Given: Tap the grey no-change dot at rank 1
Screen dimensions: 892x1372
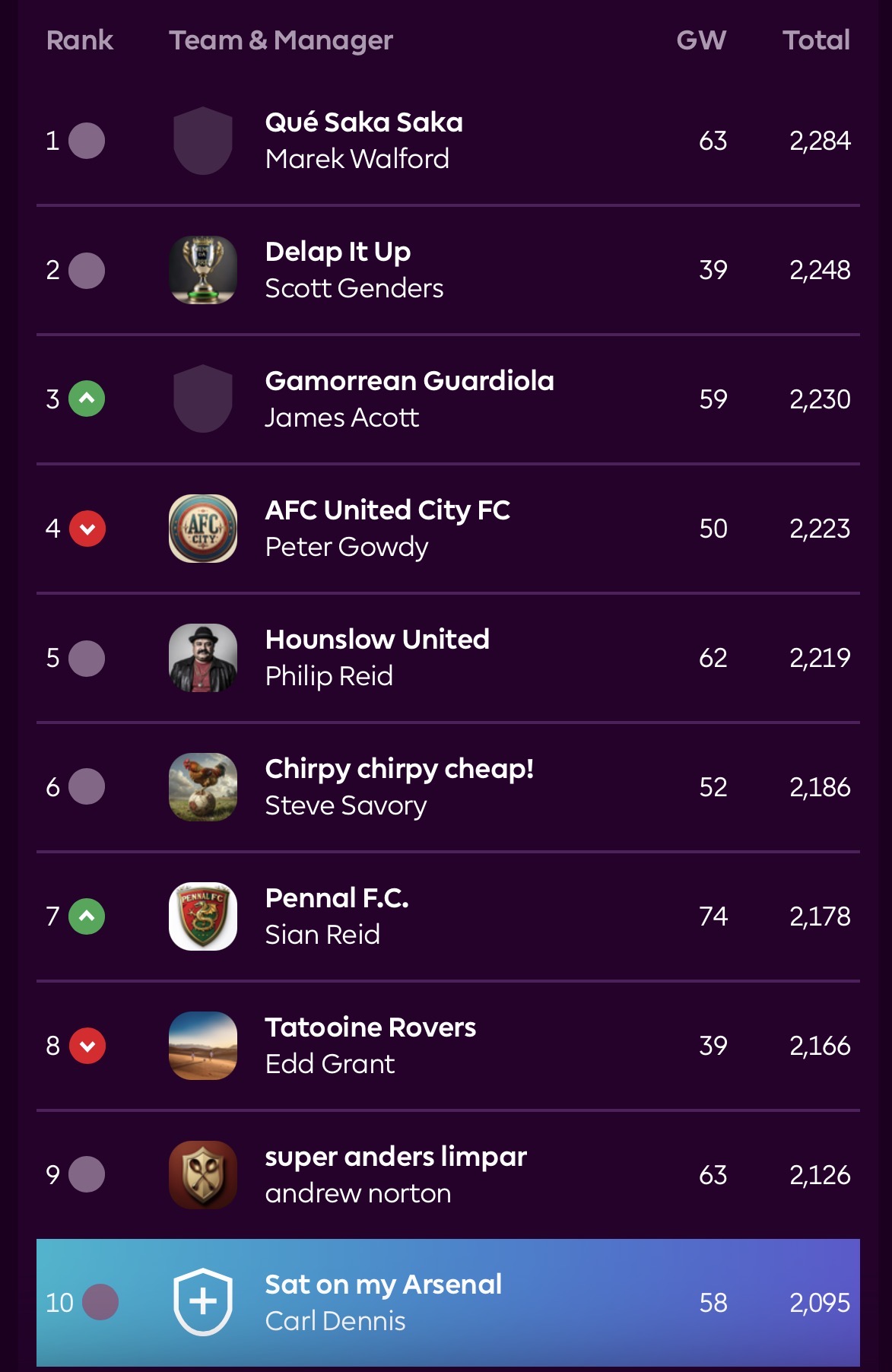Looking at the screenshot, I should coord(87,141).
